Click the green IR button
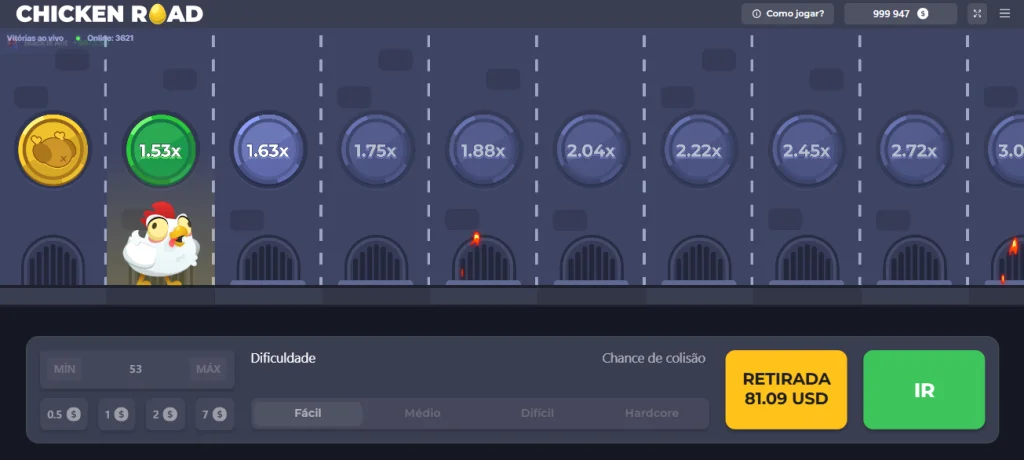 [924, 389]
